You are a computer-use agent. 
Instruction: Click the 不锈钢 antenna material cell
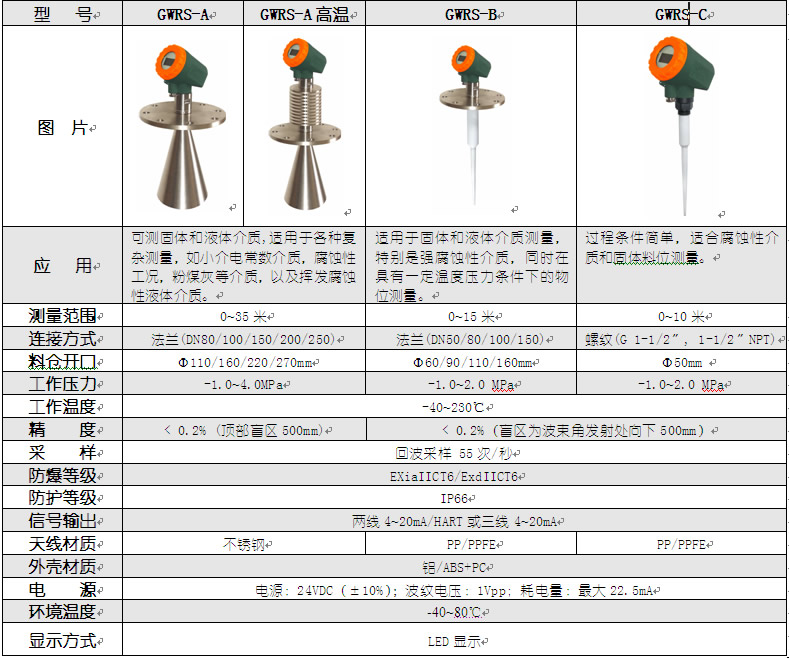(x=243, y=544)
